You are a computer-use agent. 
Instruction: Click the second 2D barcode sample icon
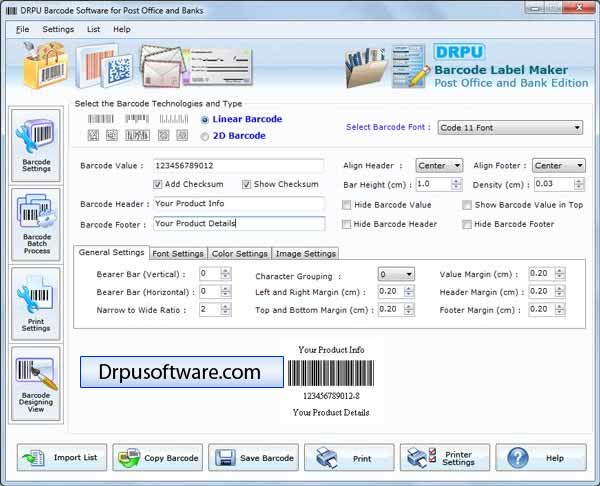pos(112,135)
